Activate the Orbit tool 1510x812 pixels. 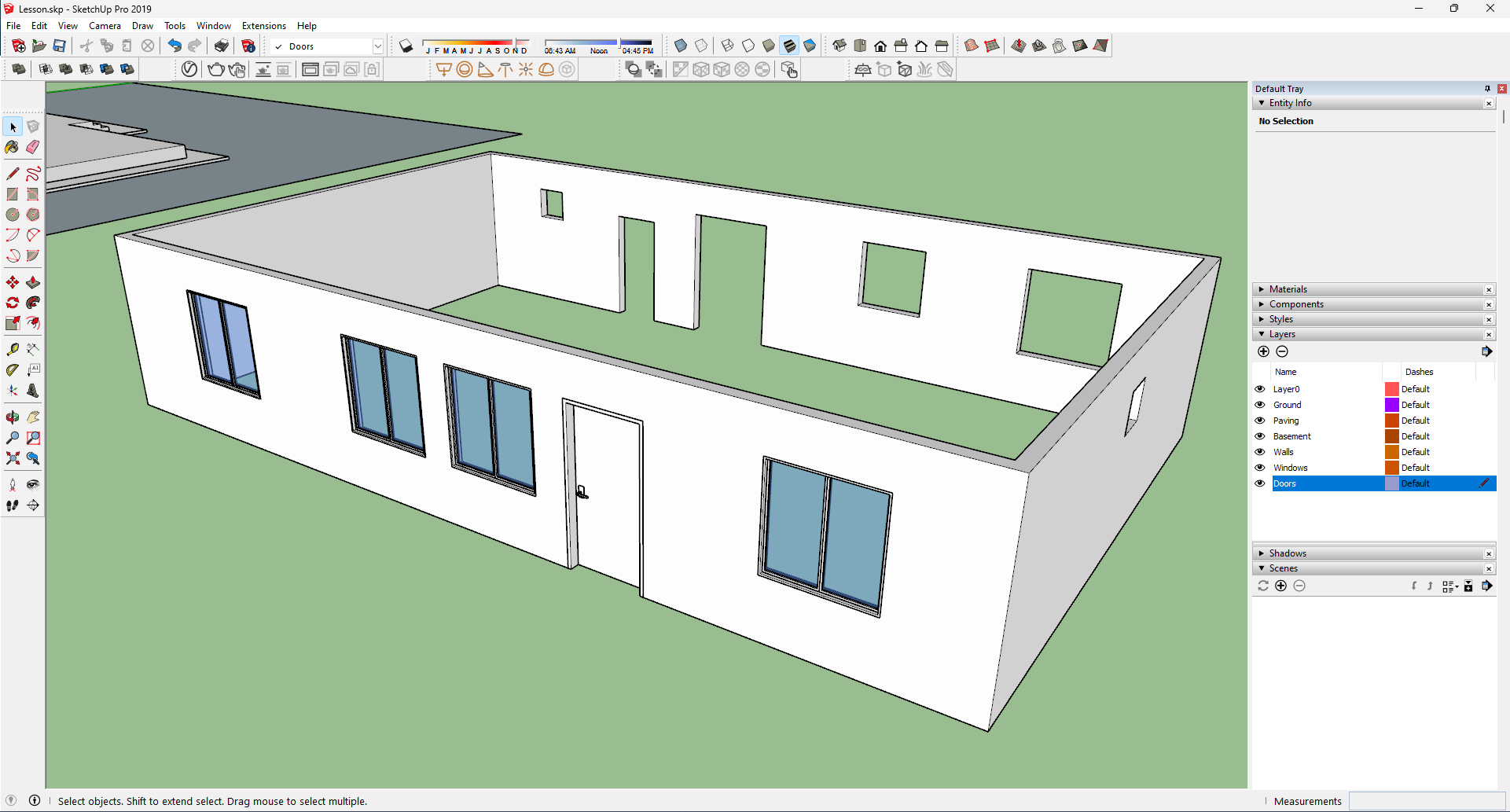coord(13,417)
